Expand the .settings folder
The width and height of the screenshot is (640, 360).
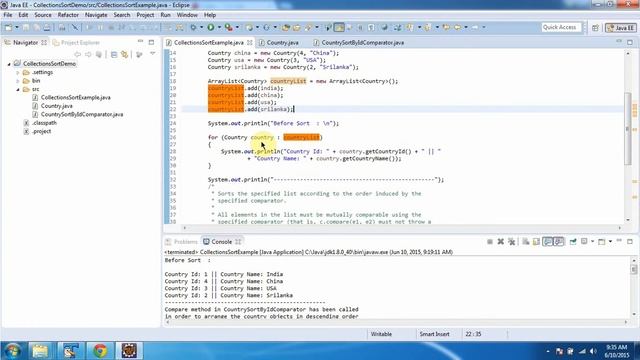coord(18,73)
